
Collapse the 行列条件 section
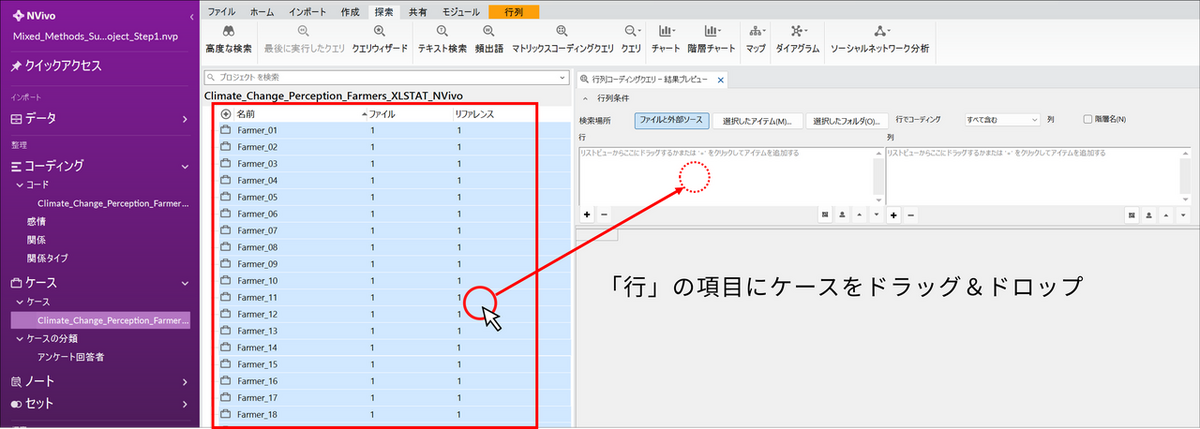coord(586,99)
